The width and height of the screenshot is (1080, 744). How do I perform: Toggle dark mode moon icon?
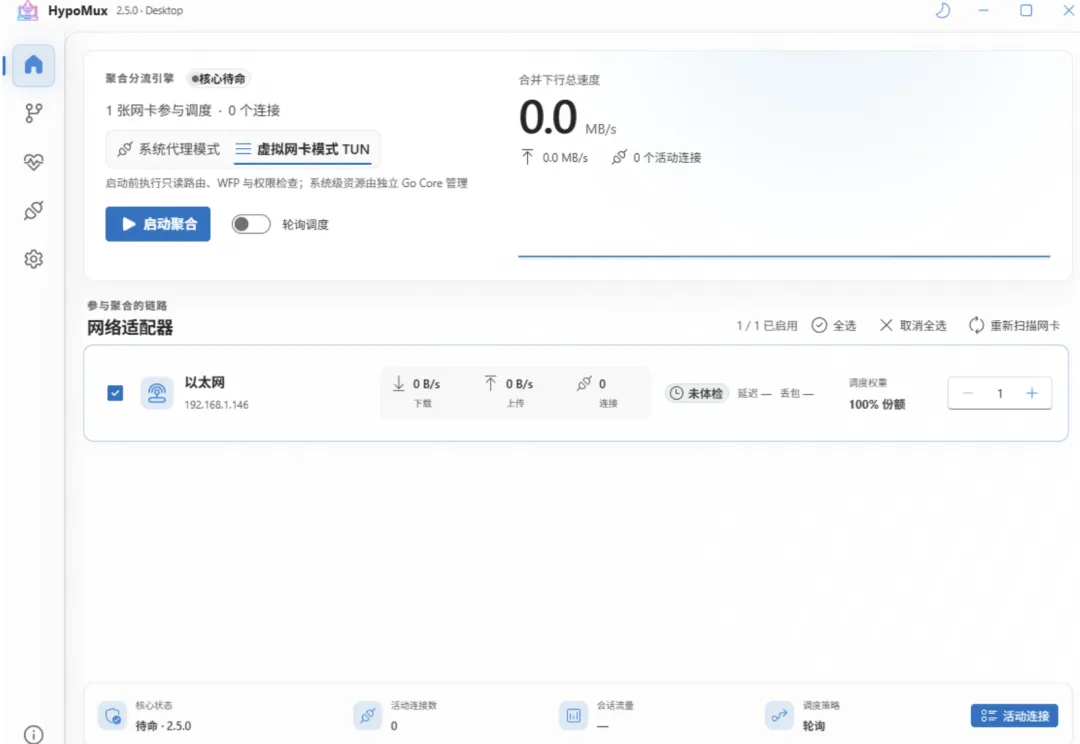point(943,10)
